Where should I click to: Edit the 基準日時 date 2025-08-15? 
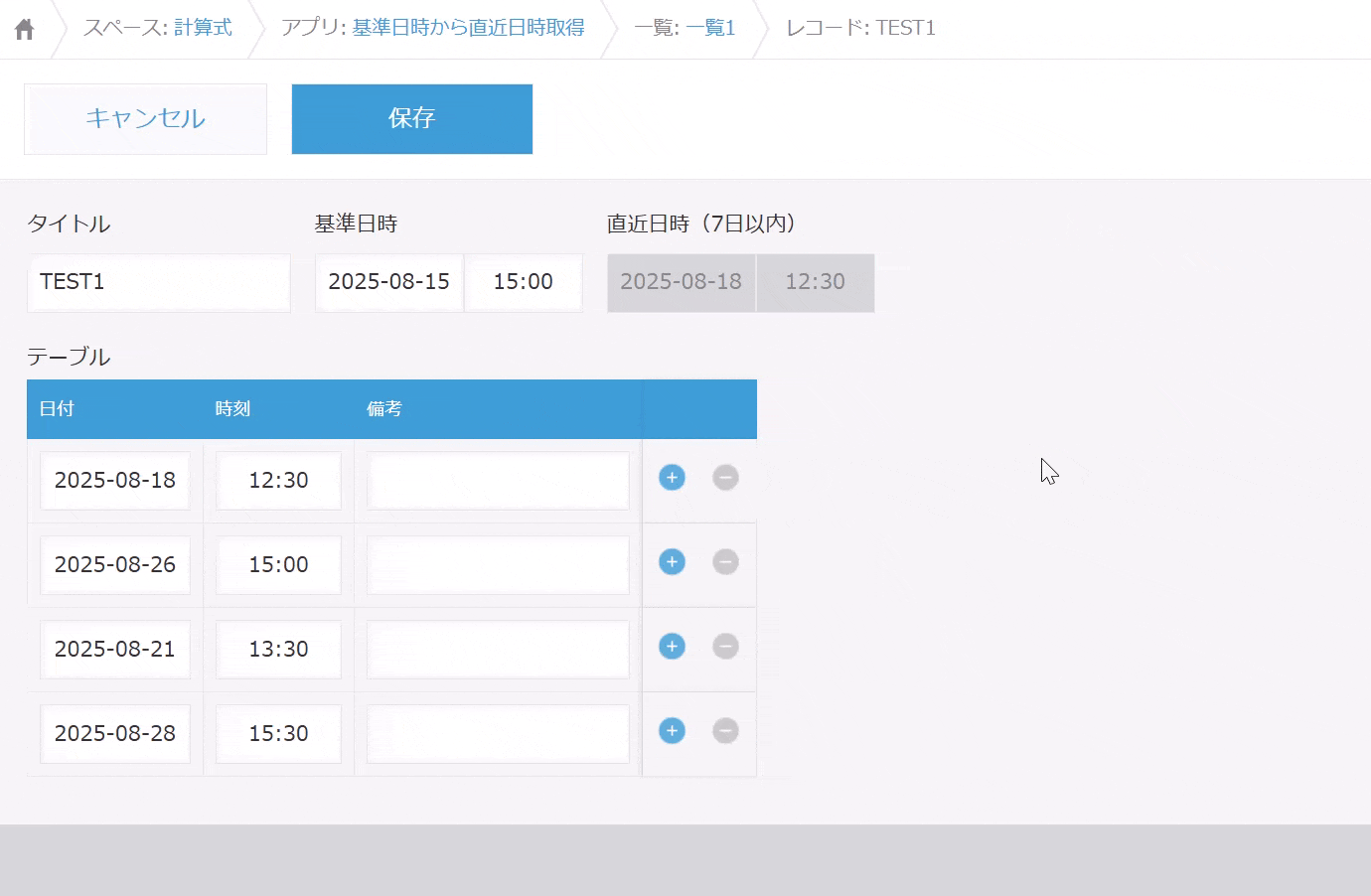point(389,283)
